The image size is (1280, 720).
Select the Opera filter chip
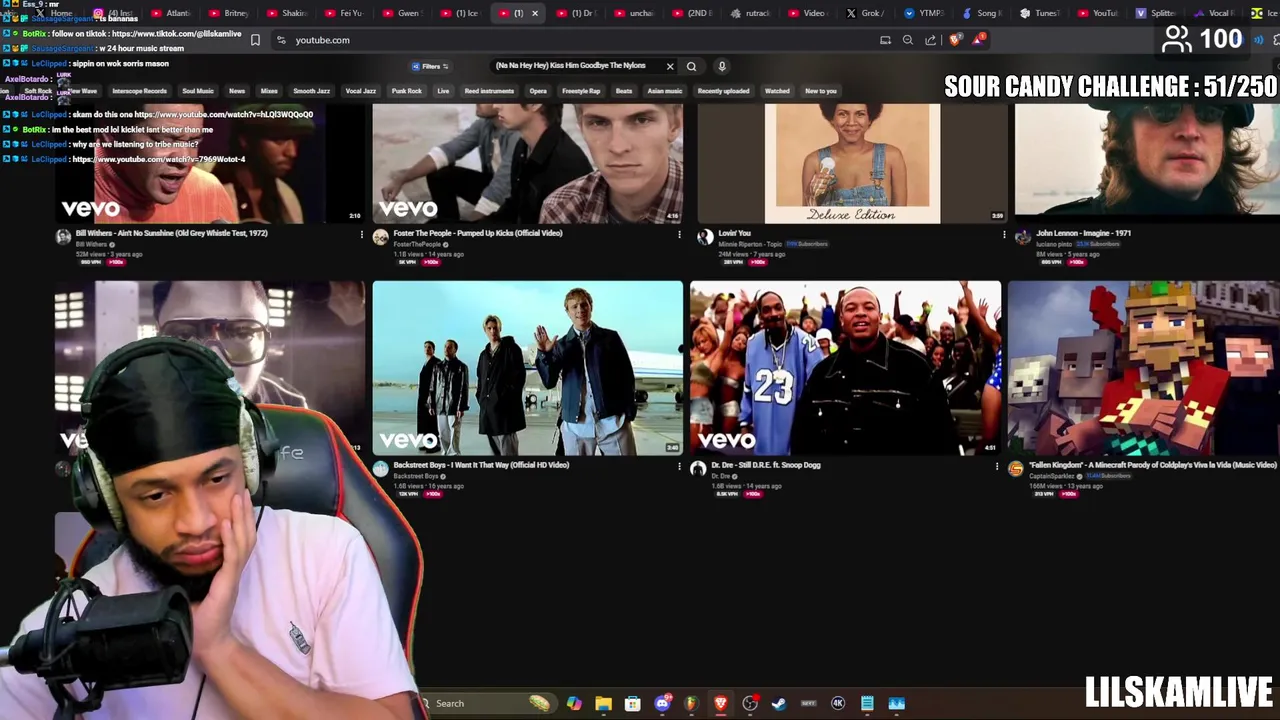(x=538, y=91)
